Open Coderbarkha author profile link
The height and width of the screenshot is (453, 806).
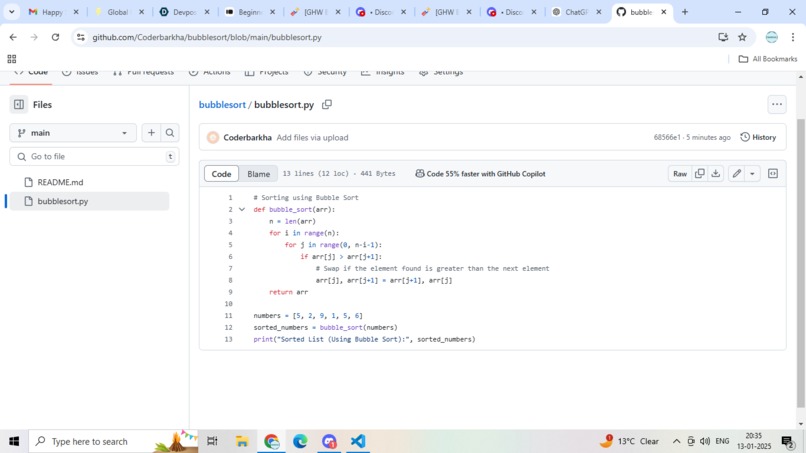247,137
